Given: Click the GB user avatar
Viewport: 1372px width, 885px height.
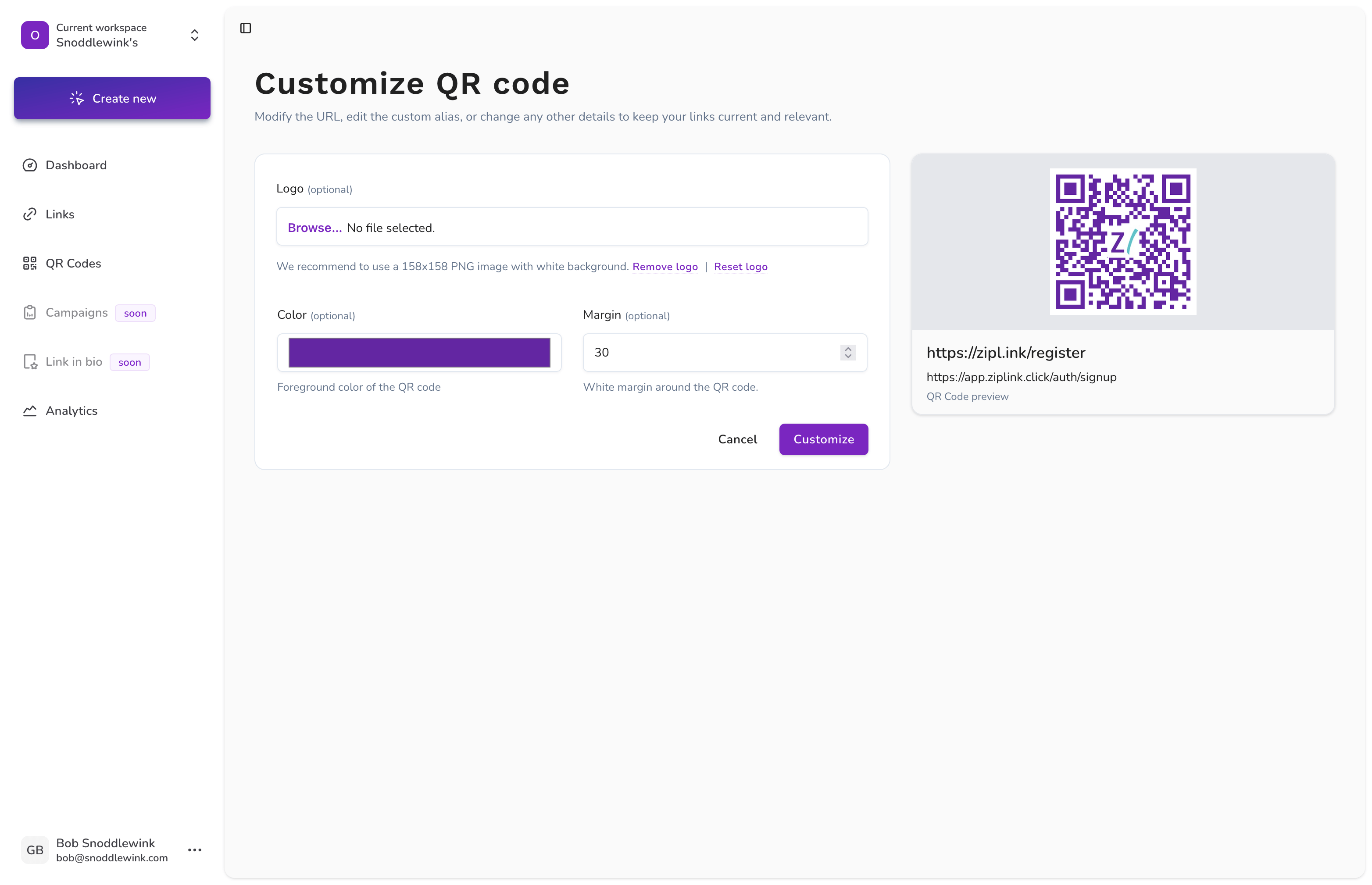Looking at the screenshot, I should 35,850.
